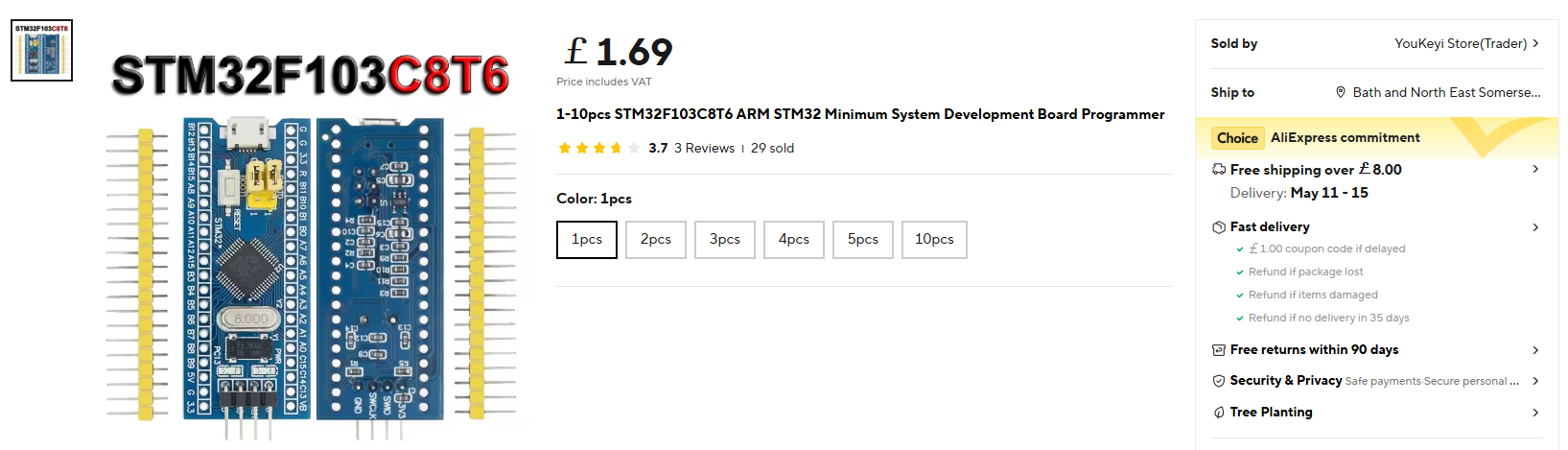
Task: Open the 3 Reviews link
Action: click(704, 148)
